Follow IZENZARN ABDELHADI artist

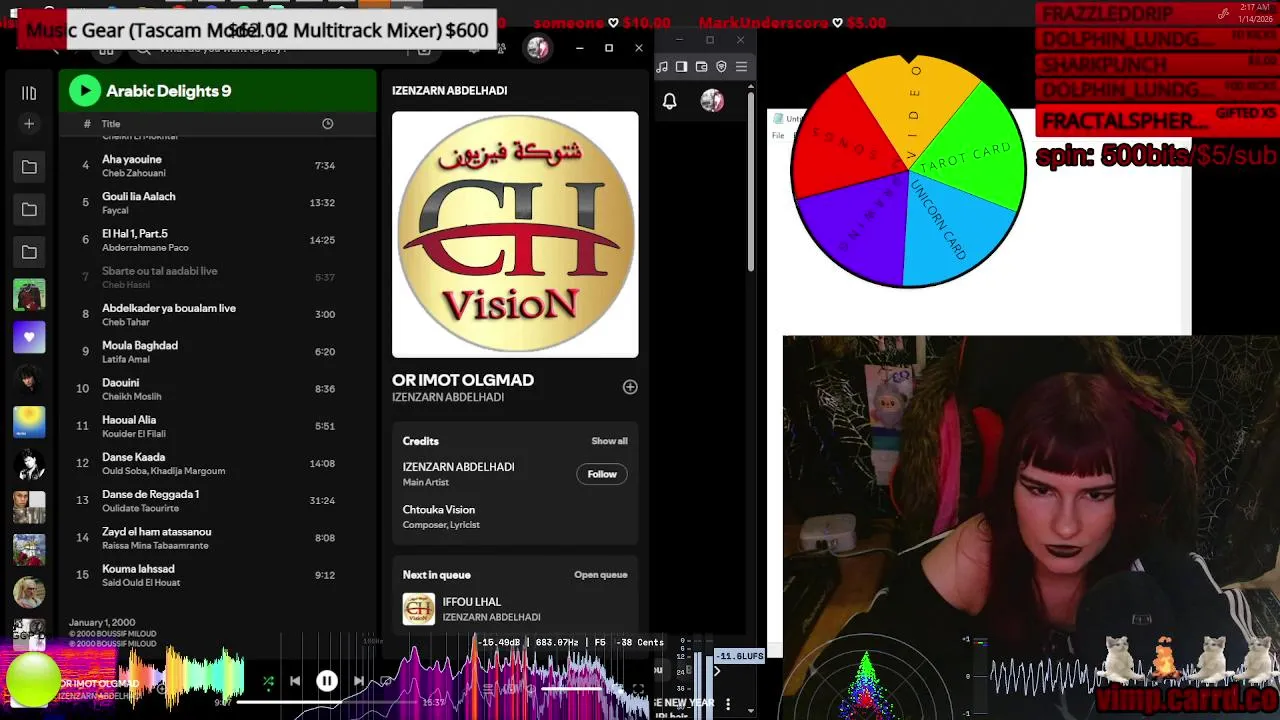[x=602, y=474]
